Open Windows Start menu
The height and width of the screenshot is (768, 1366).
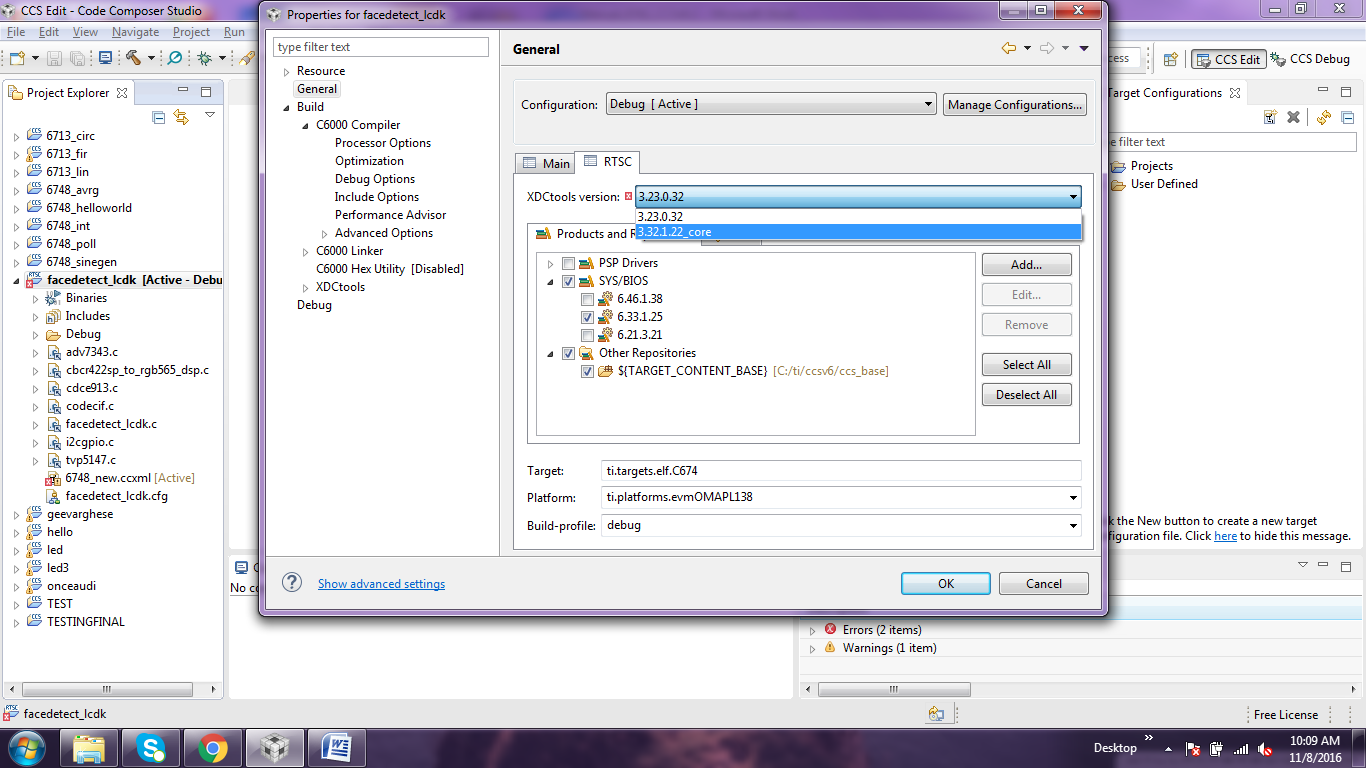click(25, 748)
